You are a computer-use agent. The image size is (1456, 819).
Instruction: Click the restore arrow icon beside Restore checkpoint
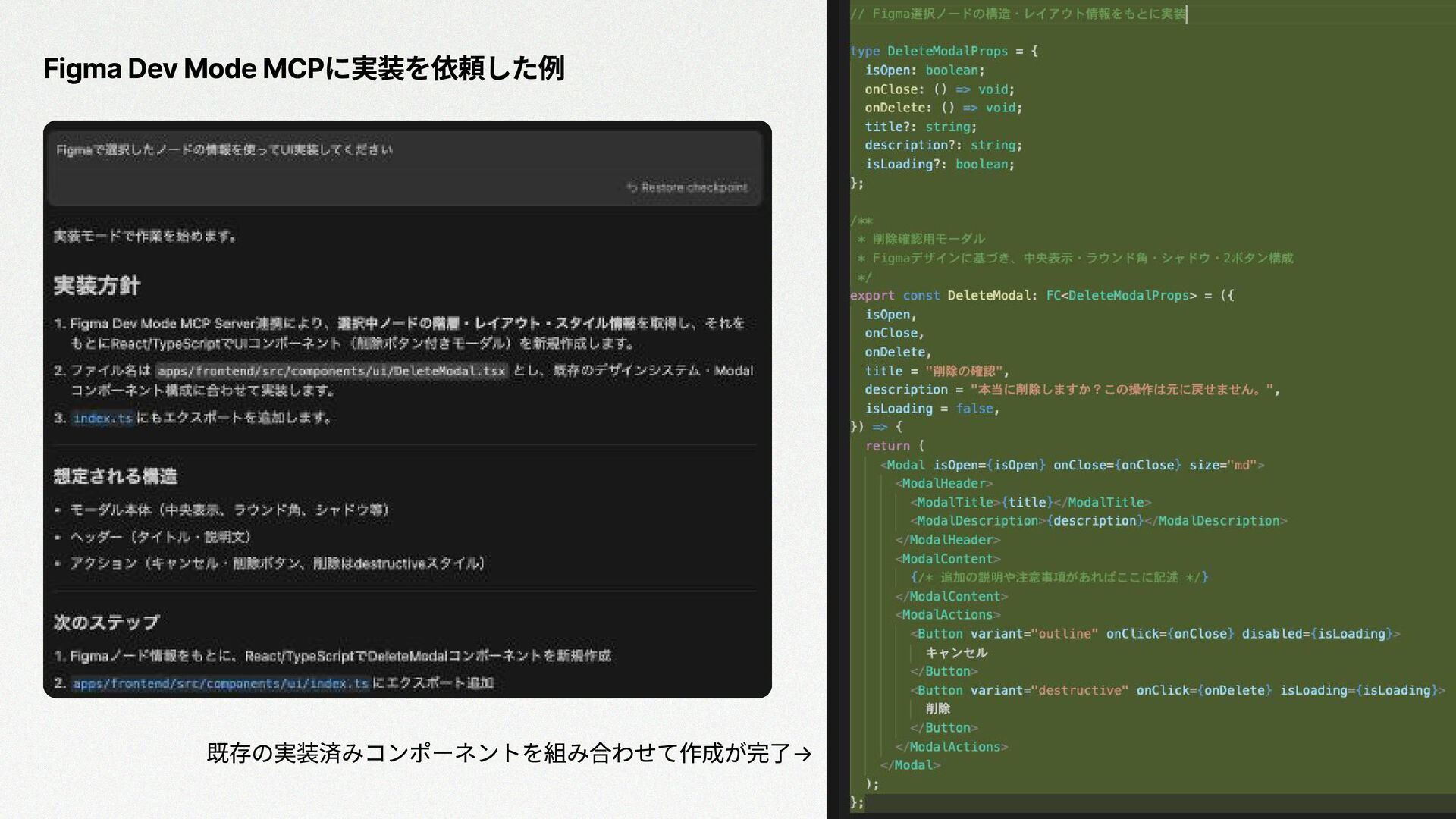click(632, 187)
